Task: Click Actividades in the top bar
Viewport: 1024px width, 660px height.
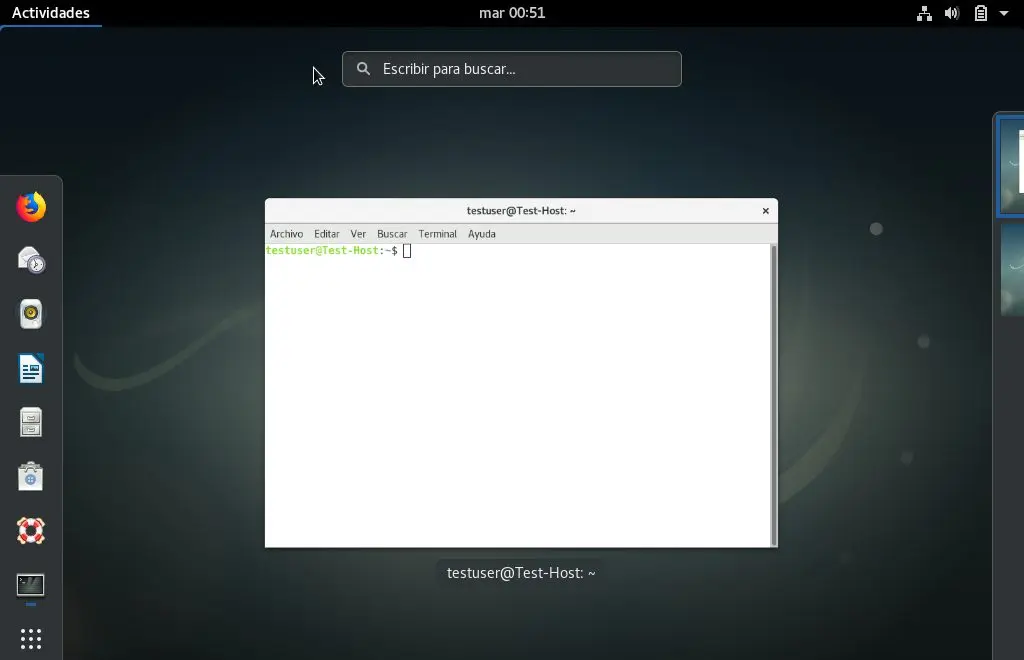Action: (50, 13)
